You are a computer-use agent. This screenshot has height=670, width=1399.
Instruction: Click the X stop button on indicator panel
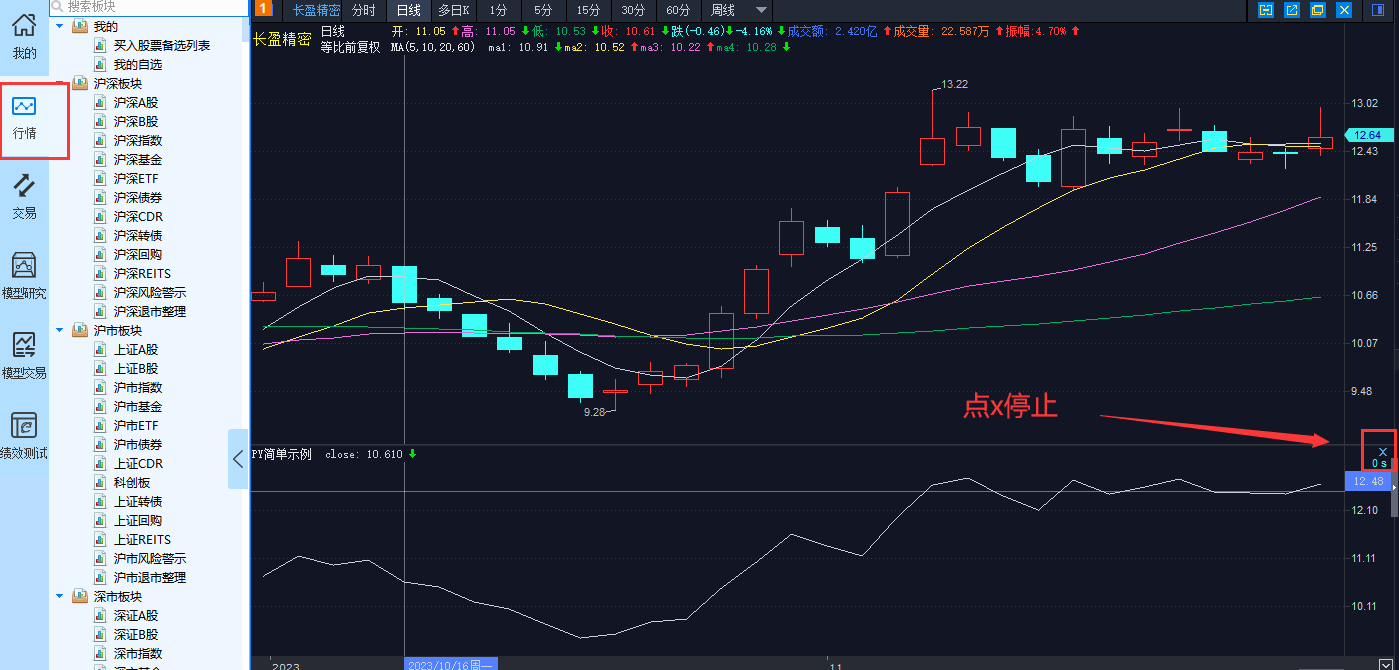[1382, 451]
